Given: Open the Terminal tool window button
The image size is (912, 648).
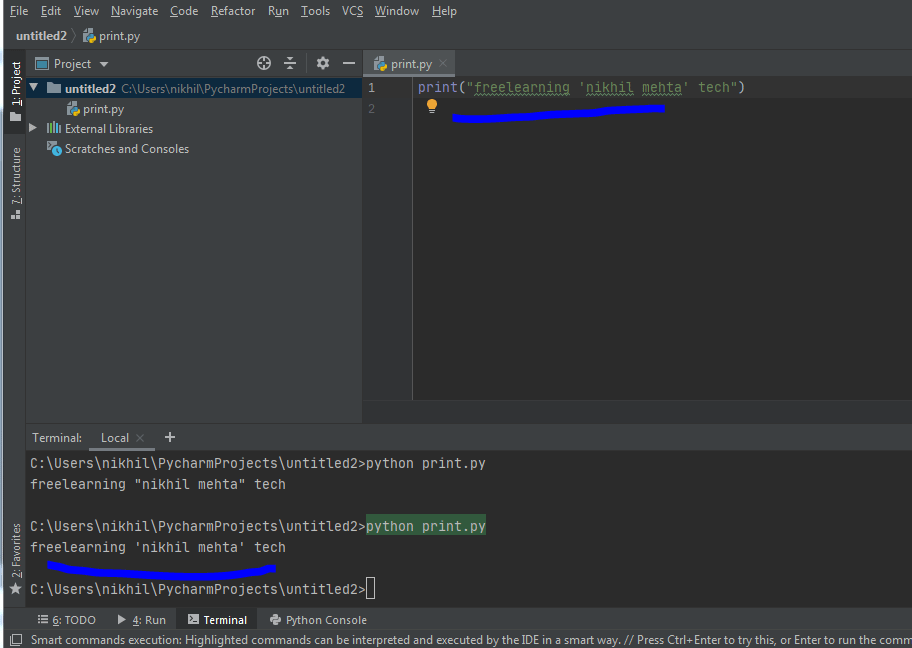Looking at the screenshot, I should [218, 620].
